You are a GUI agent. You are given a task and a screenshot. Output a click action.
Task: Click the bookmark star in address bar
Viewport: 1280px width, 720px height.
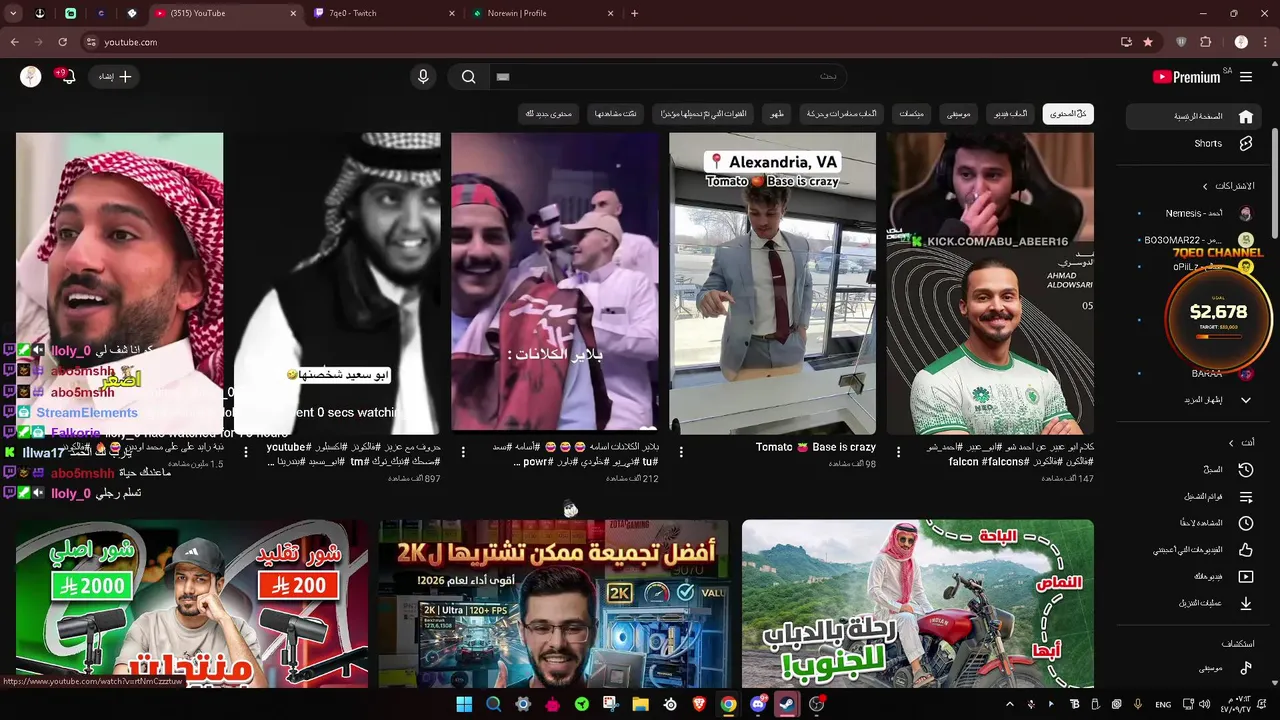click(1148, 42)
